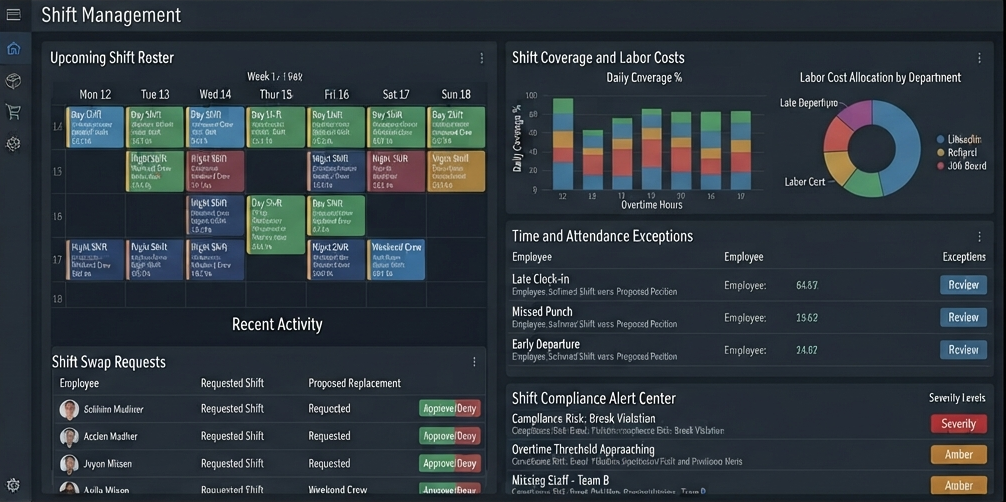Open the hamburger menu icon
Viewport: 1006px width, 502px height.
(13, 15)
